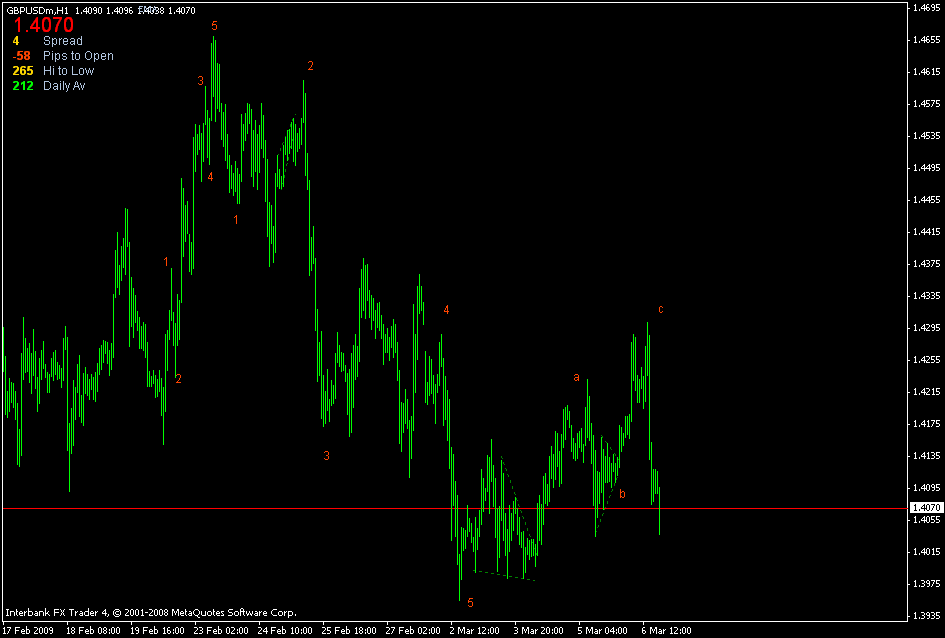Click the boxed 1.4055 current price marker

(x=926, y=508)
